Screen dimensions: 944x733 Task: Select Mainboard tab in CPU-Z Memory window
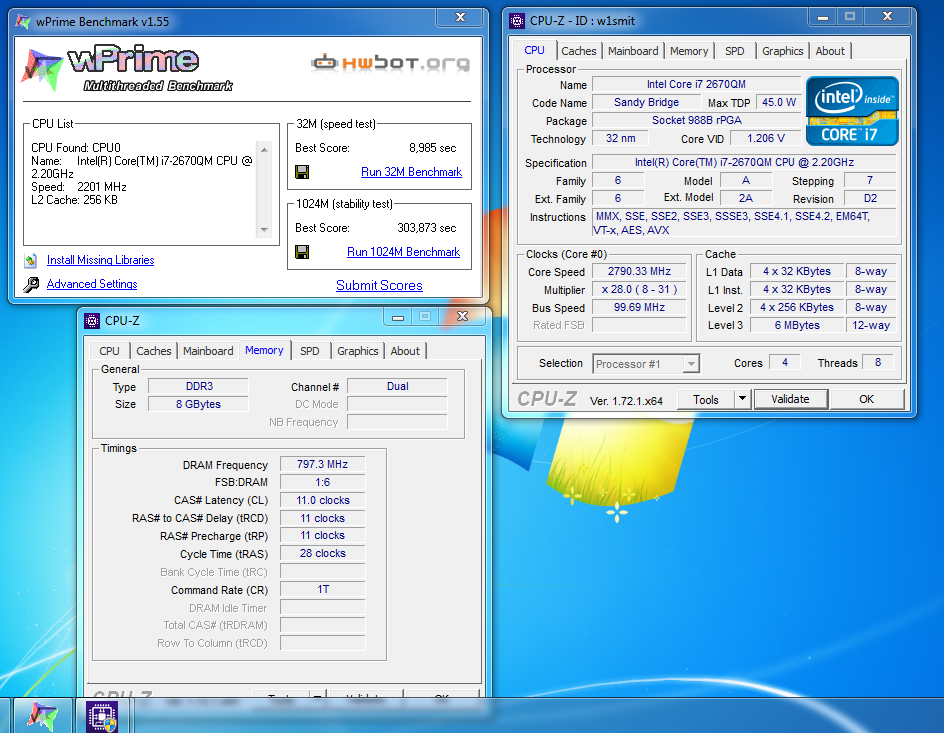coord(208,351)
